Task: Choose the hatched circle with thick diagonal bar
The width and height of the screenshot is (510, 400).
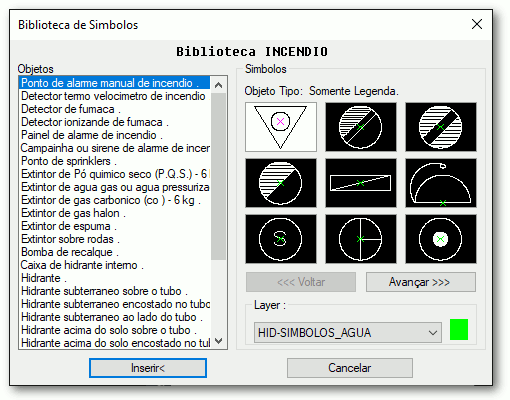Action: click(441, 127)
